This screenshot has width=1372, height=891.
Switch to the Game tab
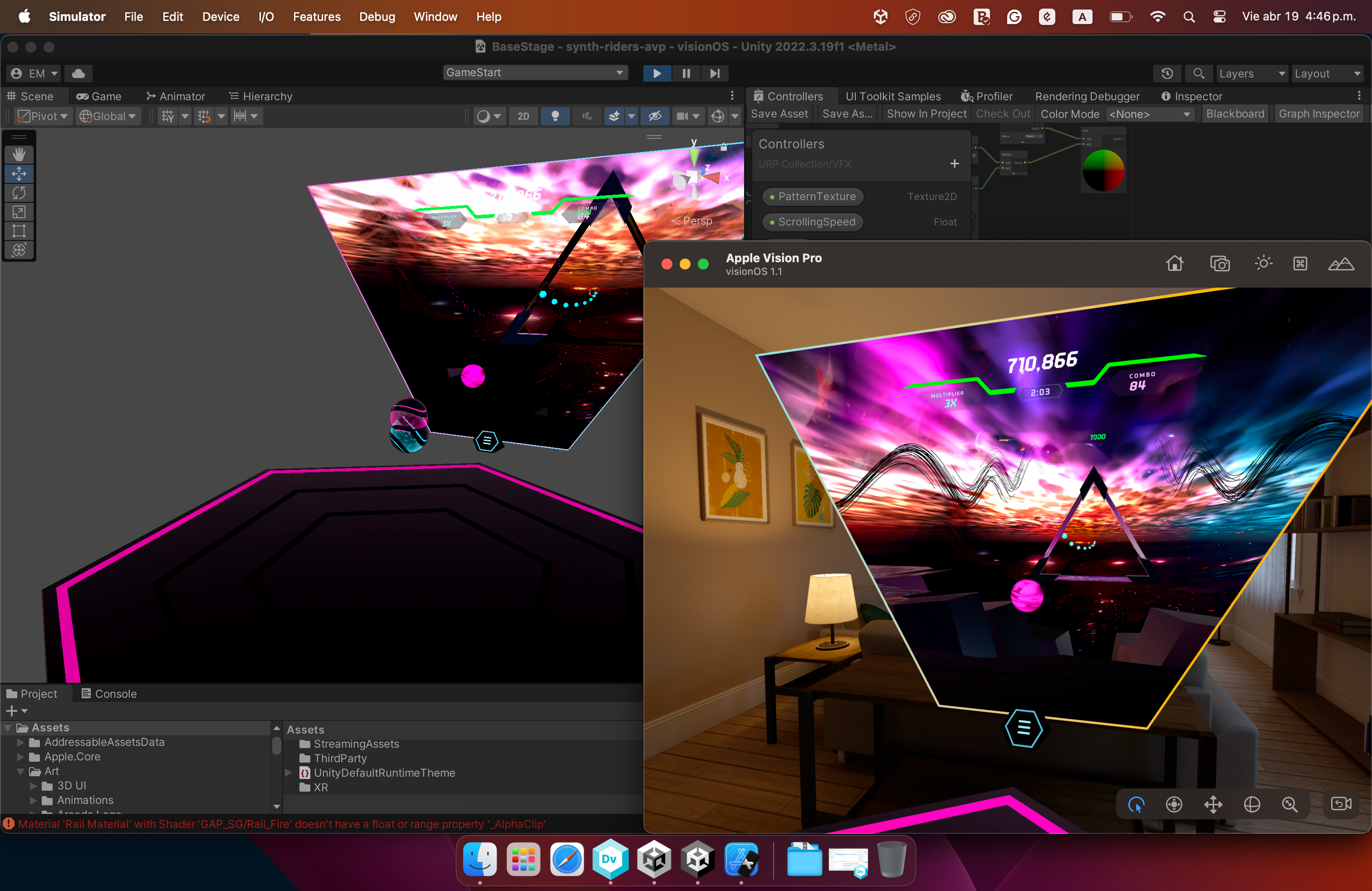(99, 96)
